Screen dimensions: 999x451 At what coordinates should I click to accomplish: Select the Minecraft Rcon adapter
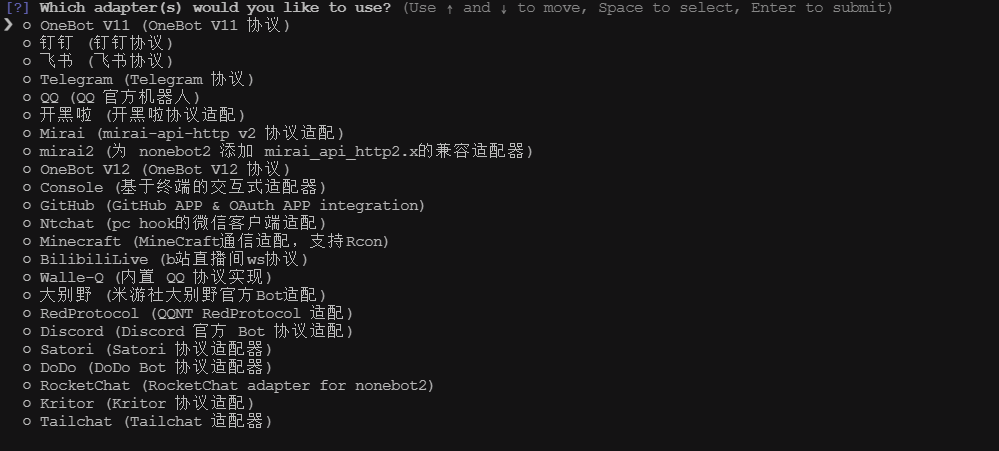coord(206,241)
